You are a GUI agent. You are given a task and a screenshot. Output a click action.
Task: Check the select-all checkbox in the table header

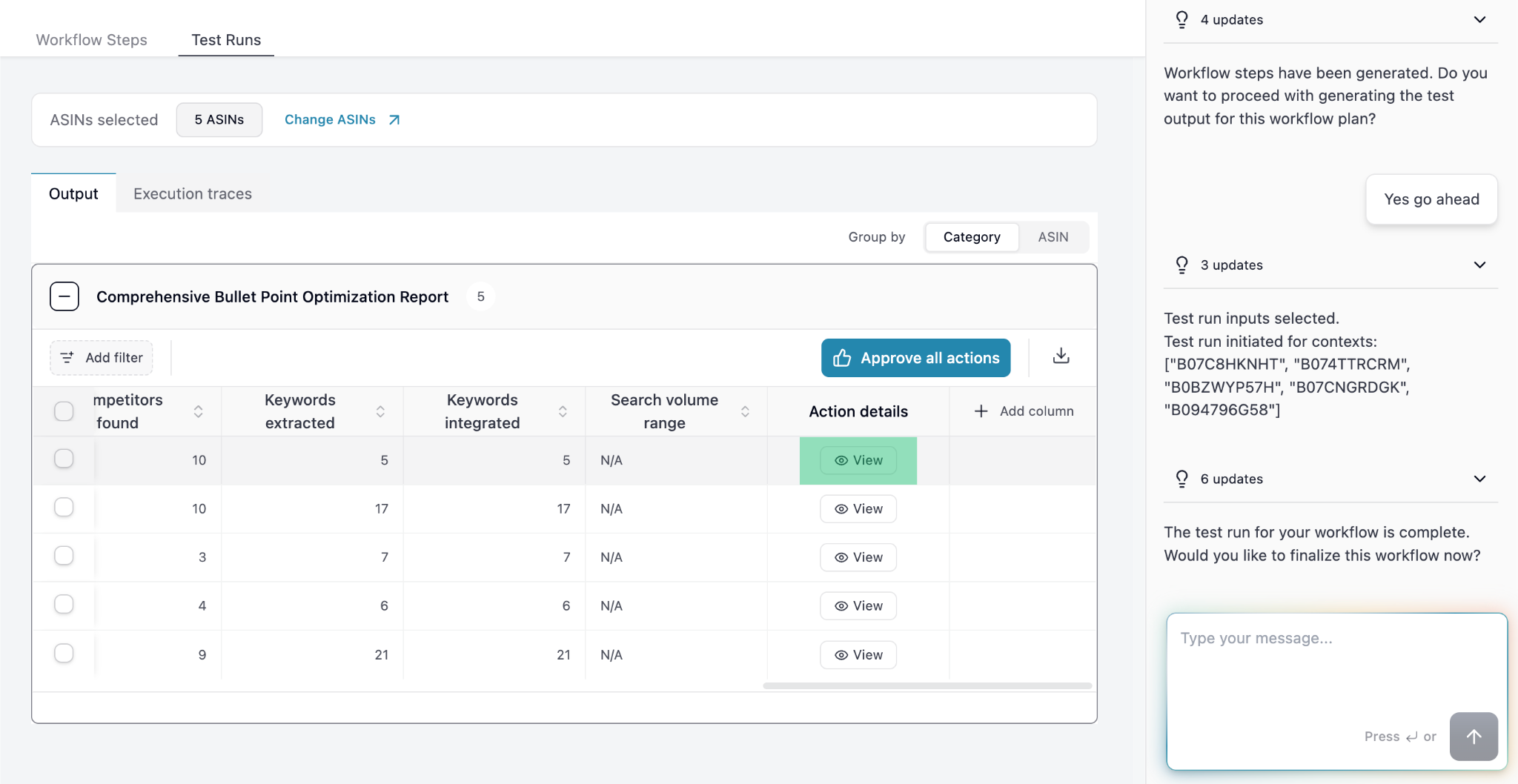[64, 411]
